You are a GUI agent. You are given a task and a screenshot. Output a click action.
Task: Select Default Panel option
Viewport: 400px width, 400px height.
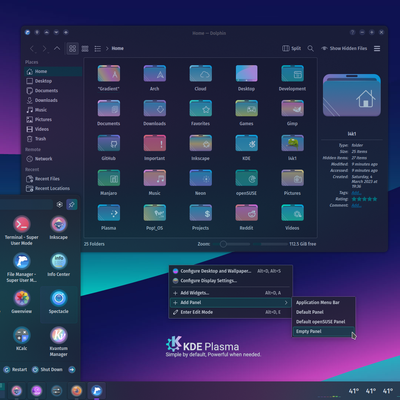pos(324,312)
